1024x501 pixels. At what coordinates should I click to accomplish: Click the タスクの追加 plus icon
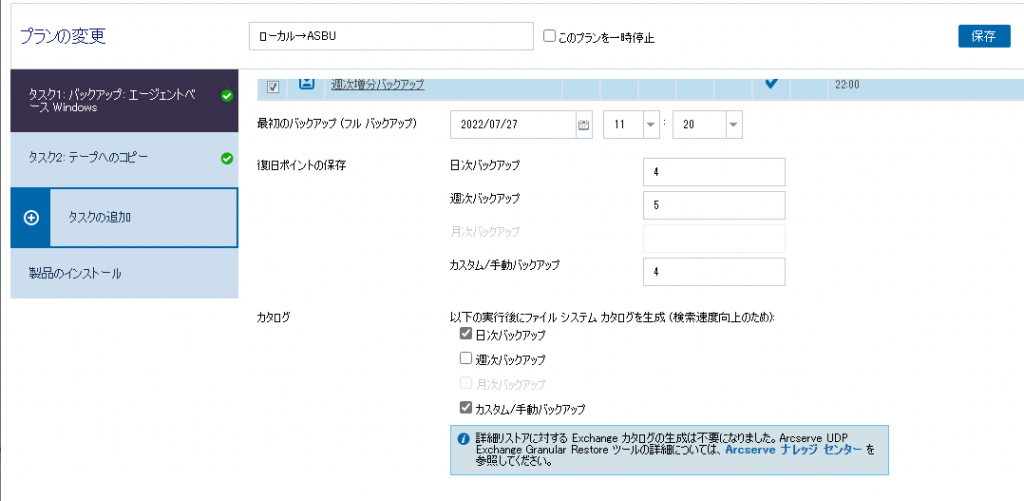[x=31, y=218]
